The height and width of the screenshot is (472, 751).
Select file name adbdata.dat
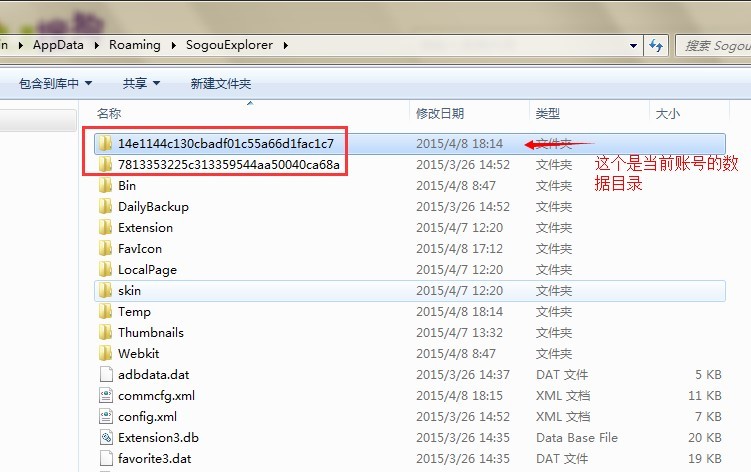pos(154,374)
